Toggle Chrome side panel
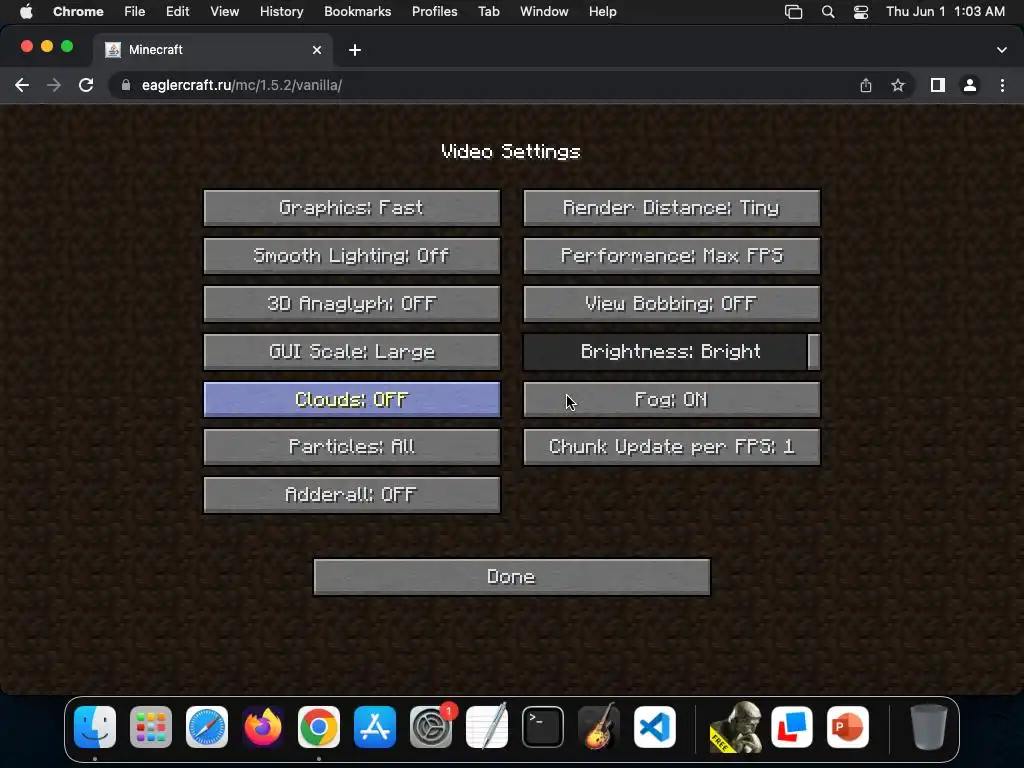The image size is (1024, 768). (x=938, y=85)
